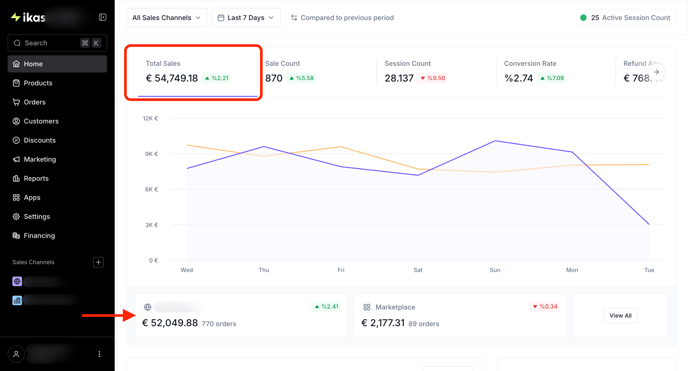Click the Products box icon
Image resolution: width=688 pixels, height=371 pixels.
tap(16, 83)
